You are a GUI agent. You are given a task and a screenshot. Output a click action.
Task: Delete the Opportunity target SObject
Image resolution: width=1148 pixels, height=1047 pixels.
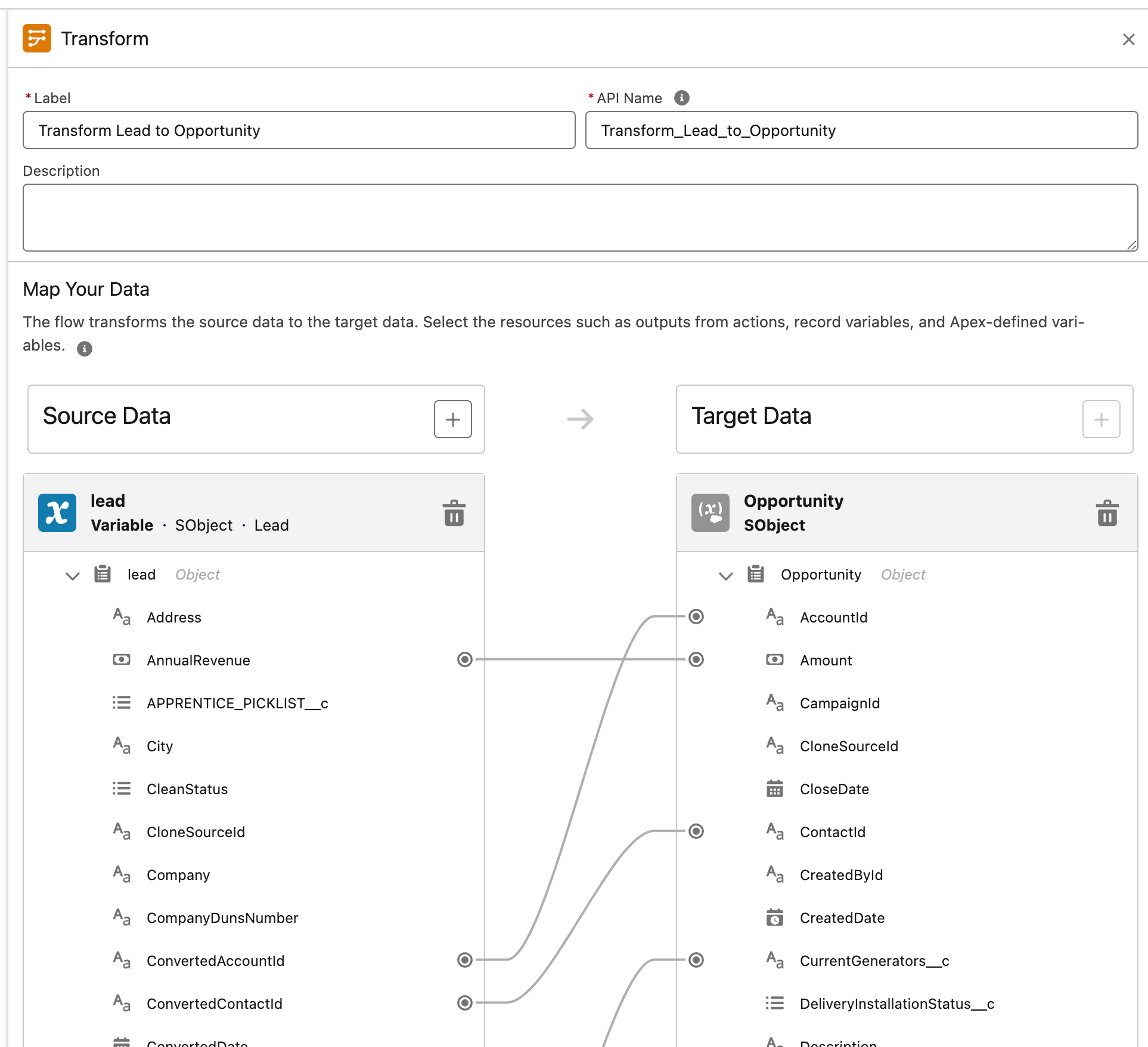(1107, 513)
